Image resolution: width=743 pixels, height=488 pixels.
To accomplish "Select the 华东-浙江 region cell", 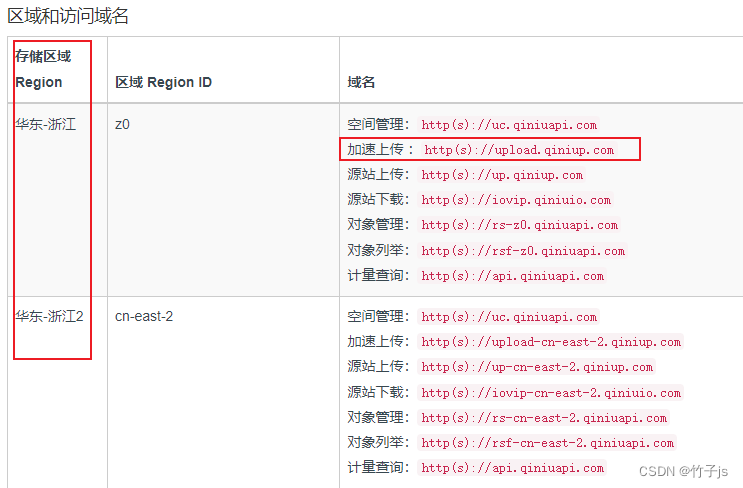I will (x=45, y=125).
